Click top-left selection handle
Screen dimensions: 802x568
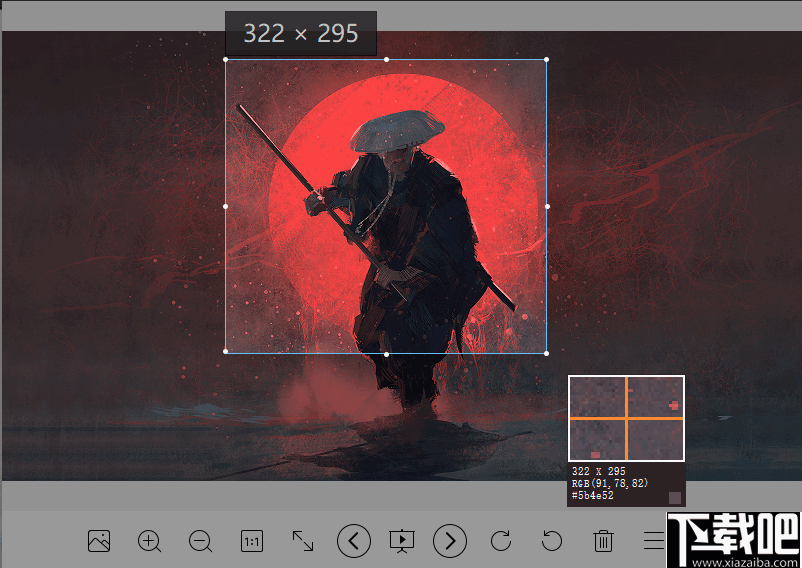tap(226, 59)
